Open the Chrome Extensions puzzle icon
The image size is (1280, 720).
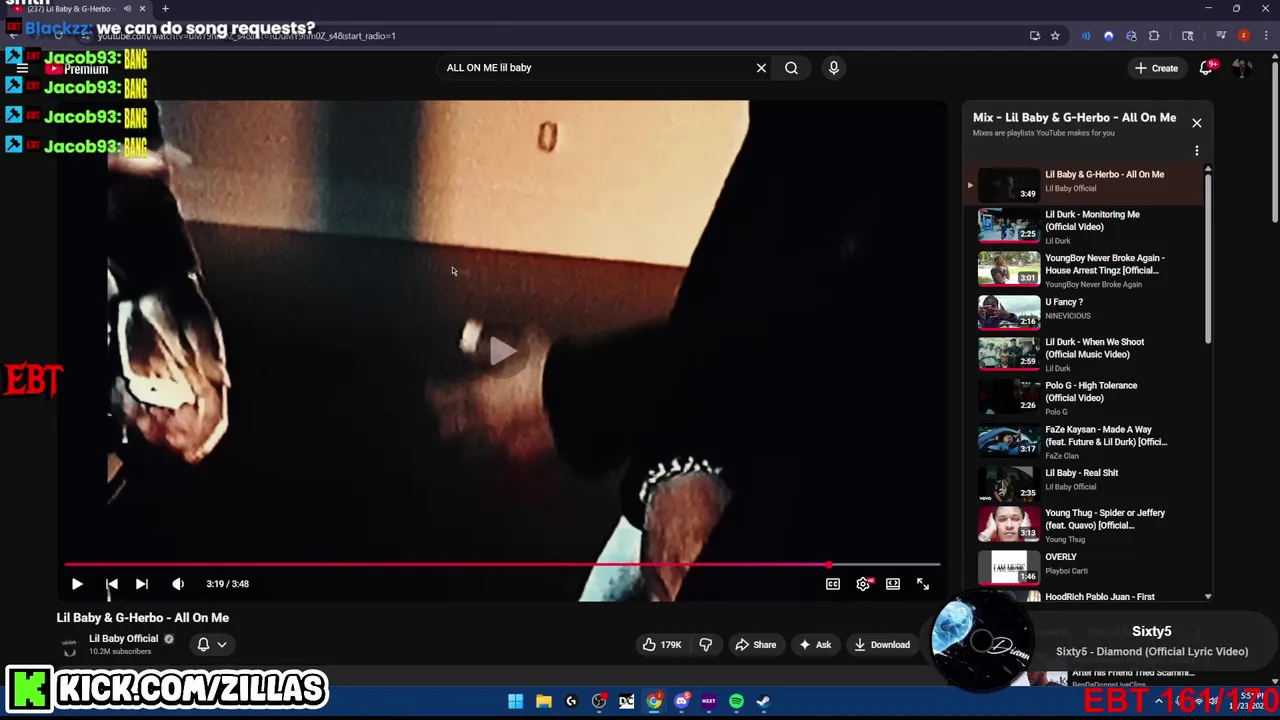(x=1154, y=36)
